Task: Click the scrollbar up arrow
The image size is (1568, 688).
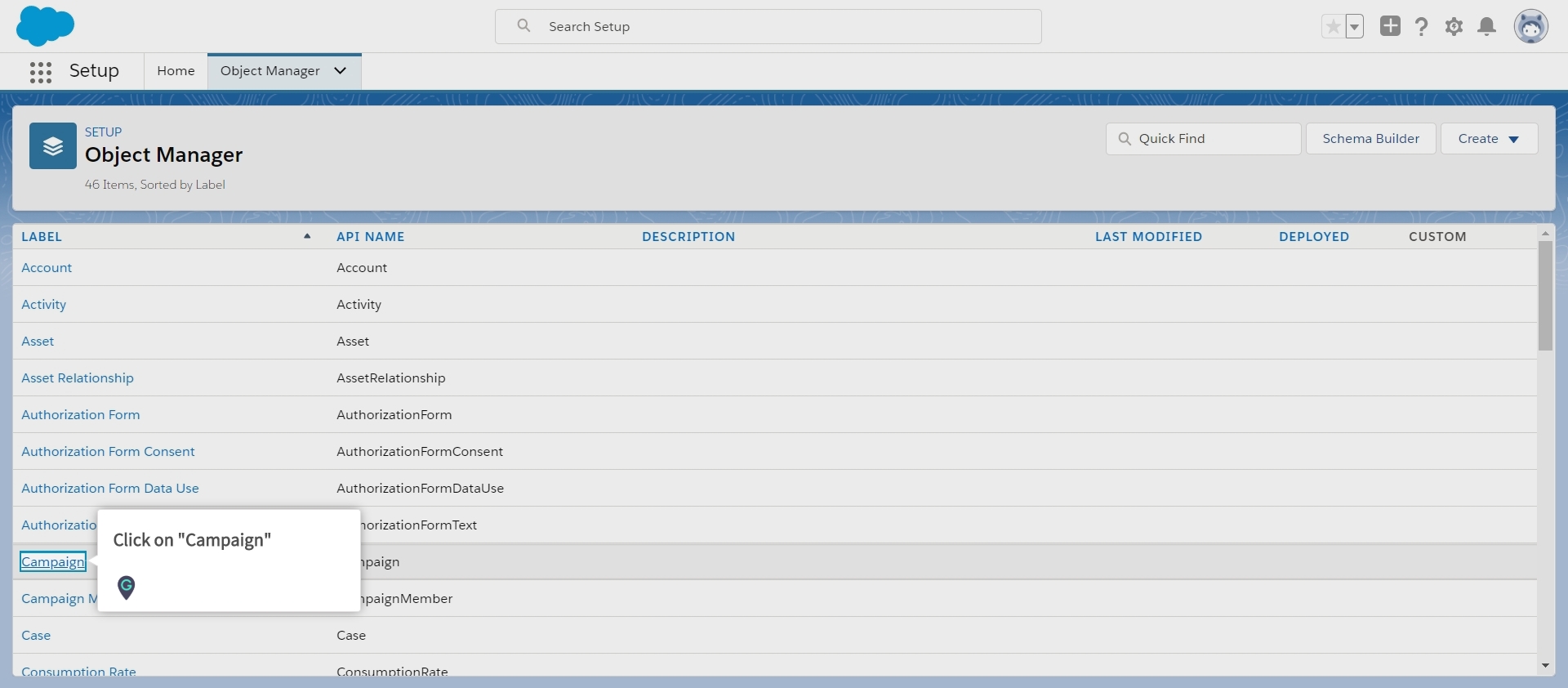Action: [x=1545, y=234]
